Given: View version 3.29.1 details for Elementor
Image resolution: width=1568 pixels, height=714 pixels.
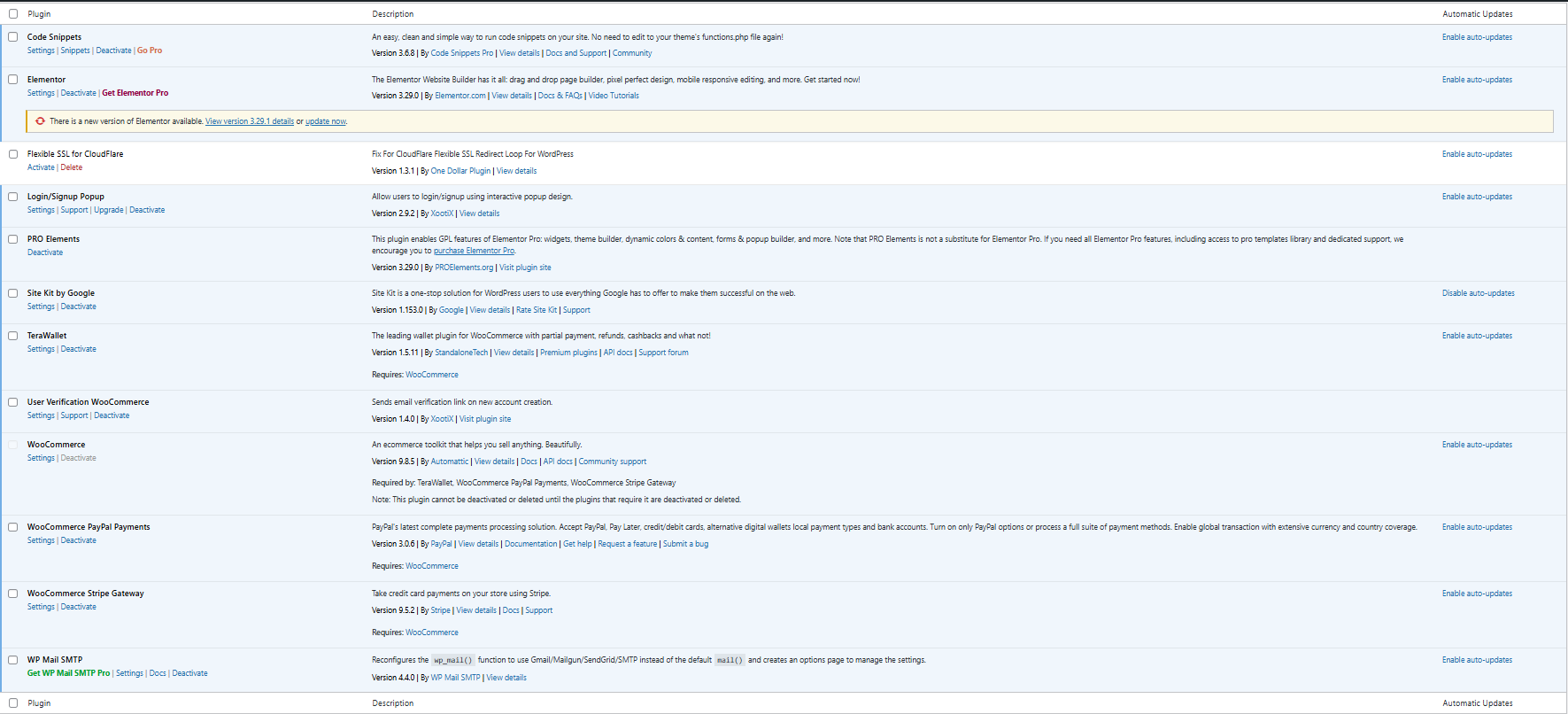Looking at the screenshot, I should tap(250, 121).
